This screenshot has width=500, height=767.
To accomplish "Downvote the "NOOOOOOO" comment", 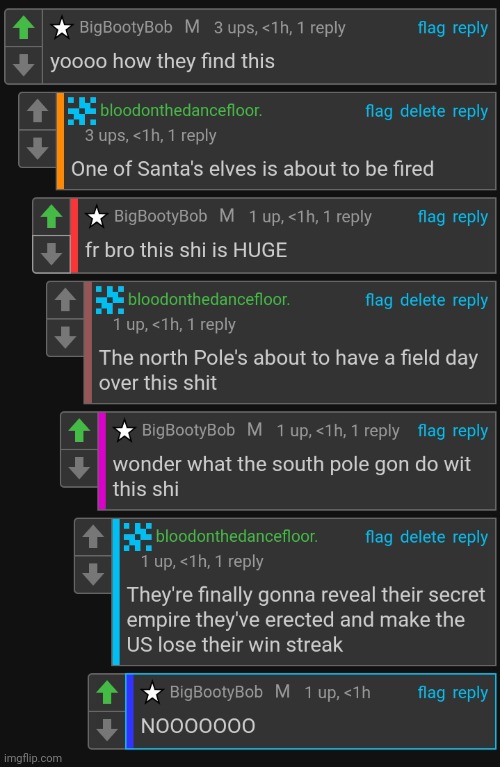I will click(107, 730).
